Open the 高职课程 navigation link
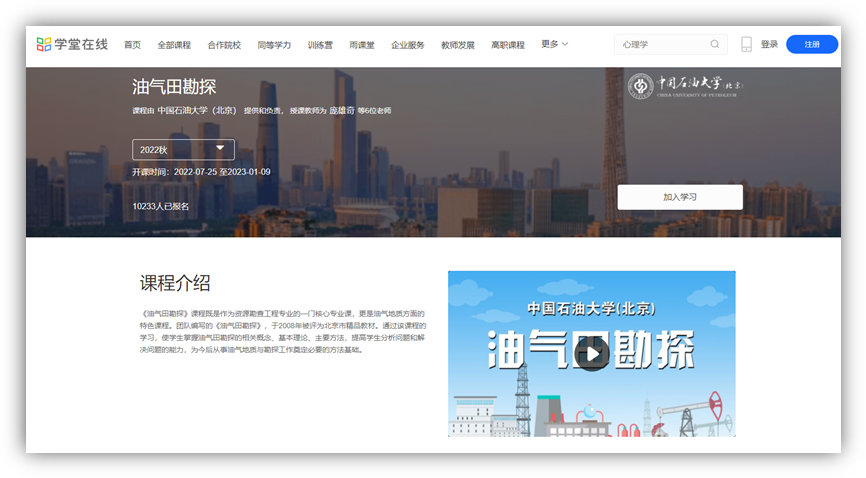The height and width of the screenshot is (478, 866). pyautogui.click(x=508, y=45)
